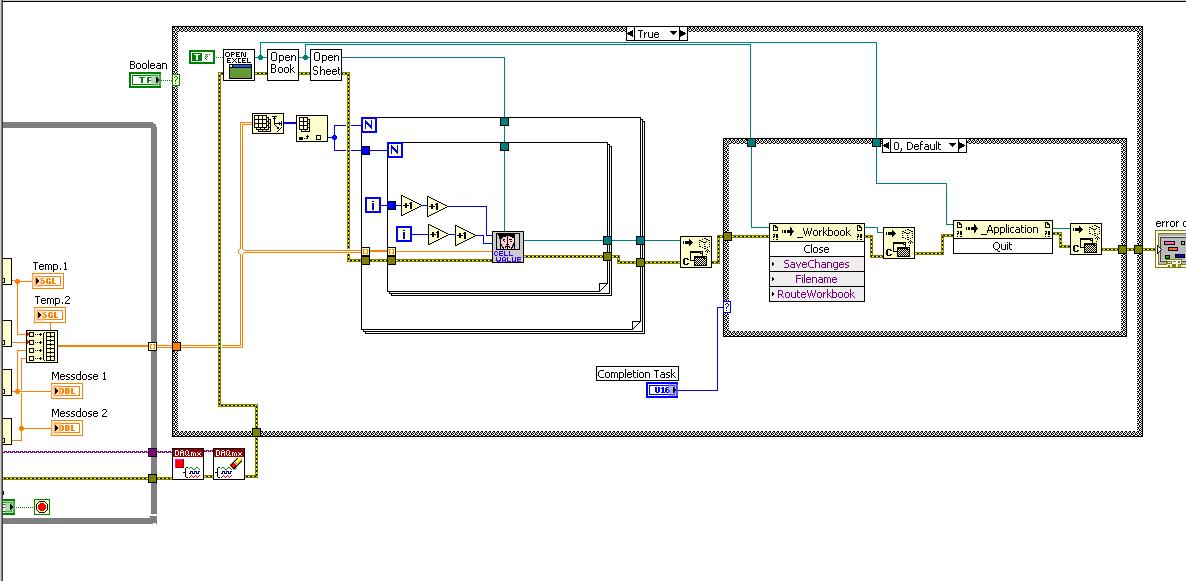Click the Temp.1 SGL indicator terminal

coord(48,281)
